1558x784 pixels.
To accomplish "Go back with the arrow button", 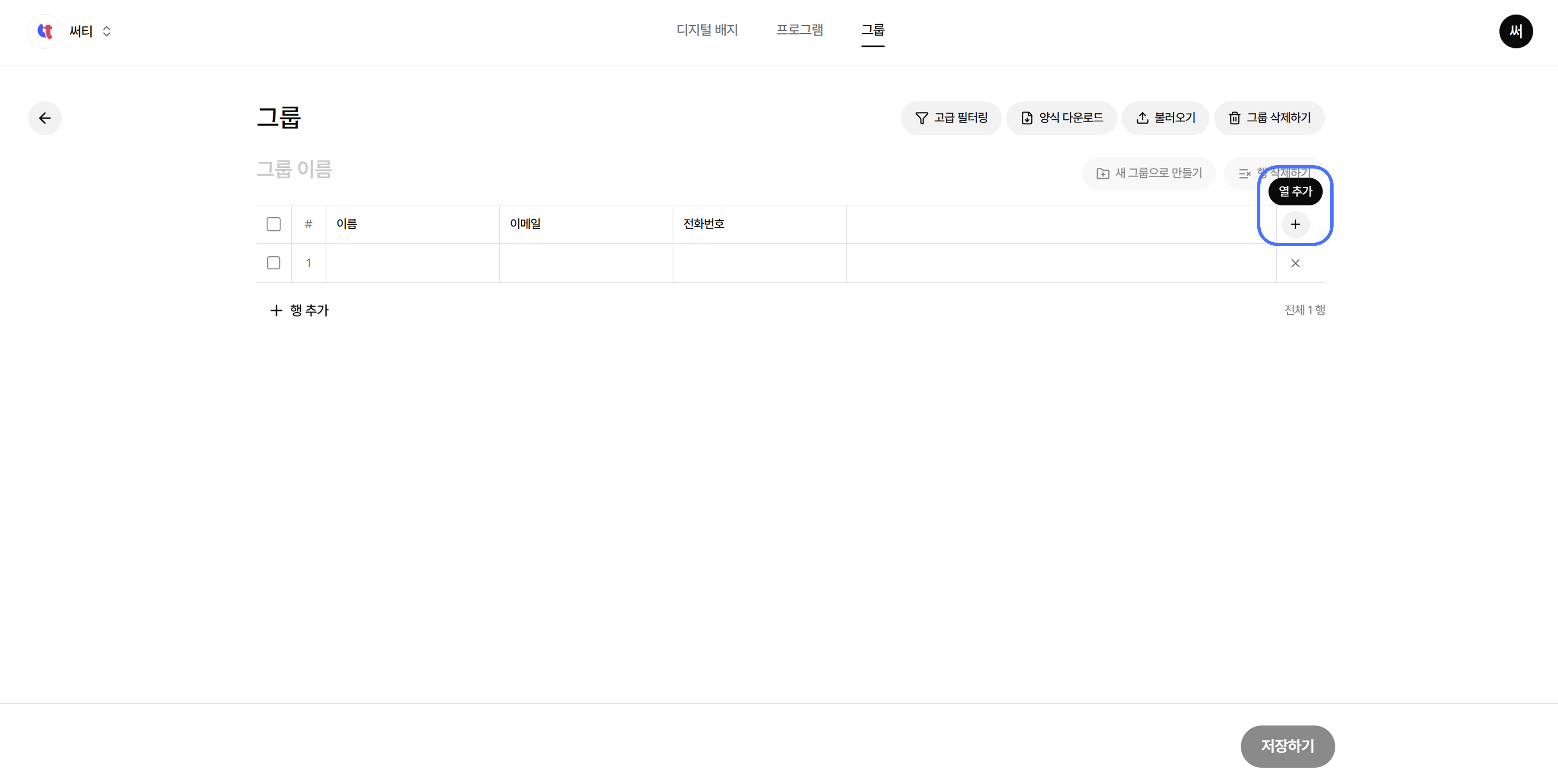I will point(45,118).
